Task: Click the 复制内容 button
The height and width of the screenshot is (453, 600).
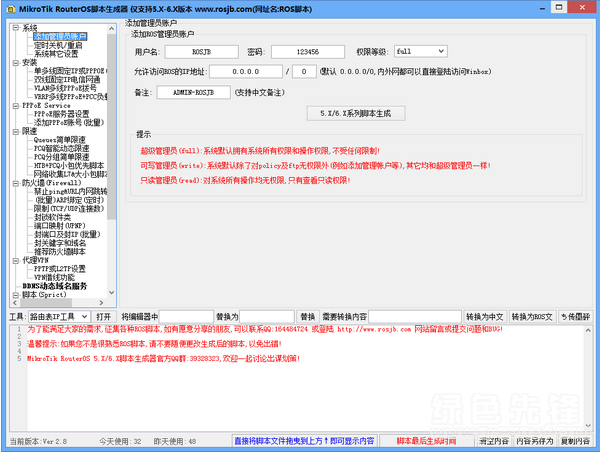Action: point(575,441)
